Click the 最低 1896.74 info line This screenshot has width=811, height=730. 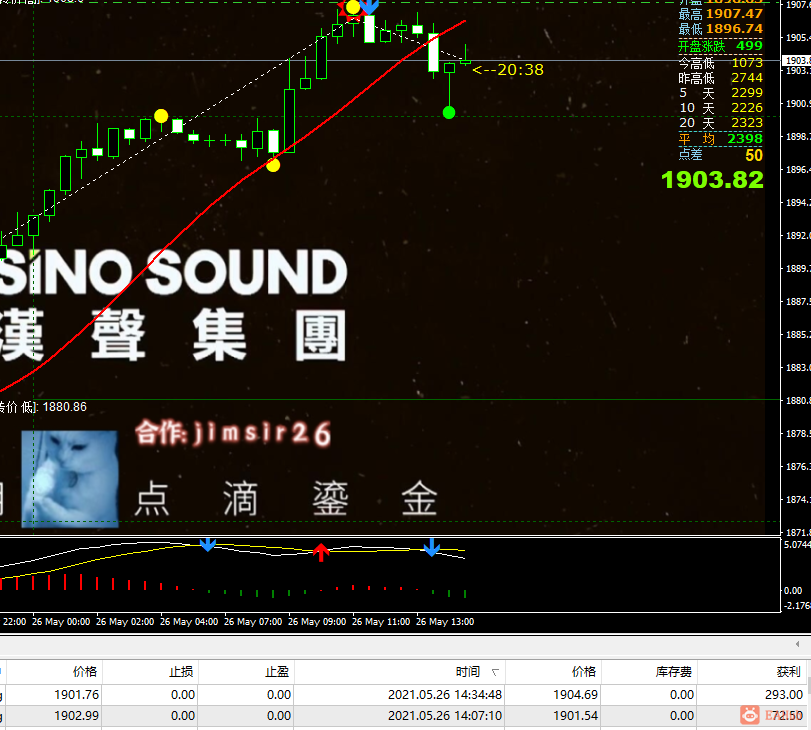pos(720,29)
